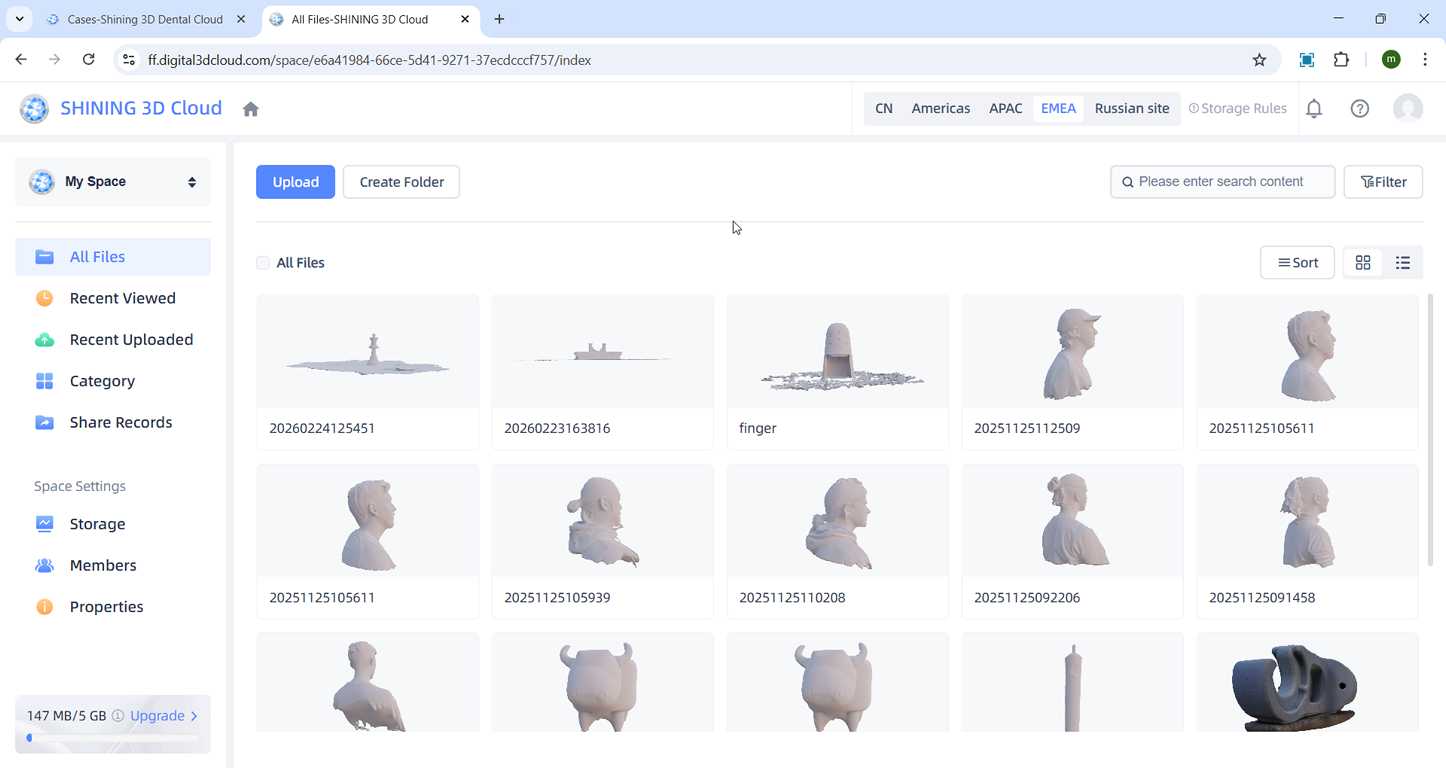Switch to Cases-Shining 3D Dental Cloud tab
The image size is (1446, 768).
pos(145,19)
